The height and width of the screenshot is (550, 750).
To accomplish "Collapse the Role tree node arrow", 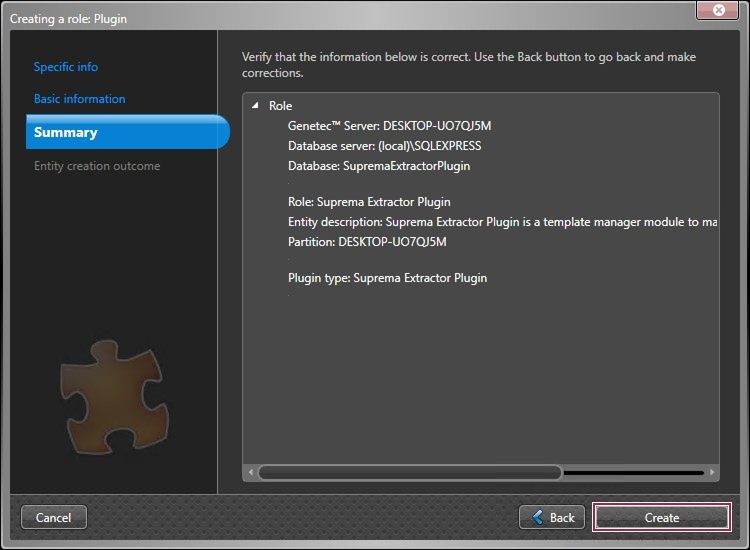I will point(255,105).
